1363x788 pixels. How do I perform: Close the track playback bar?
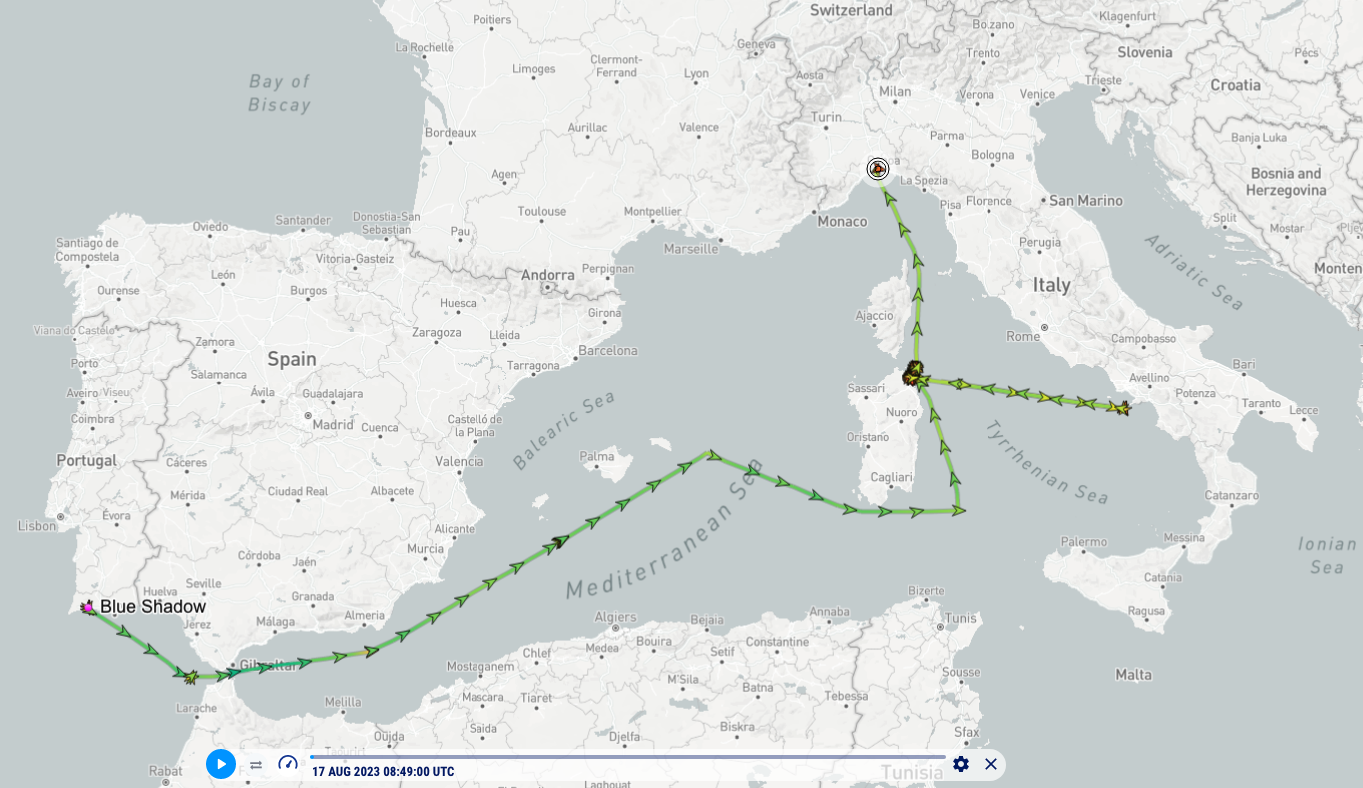(991, 764)
